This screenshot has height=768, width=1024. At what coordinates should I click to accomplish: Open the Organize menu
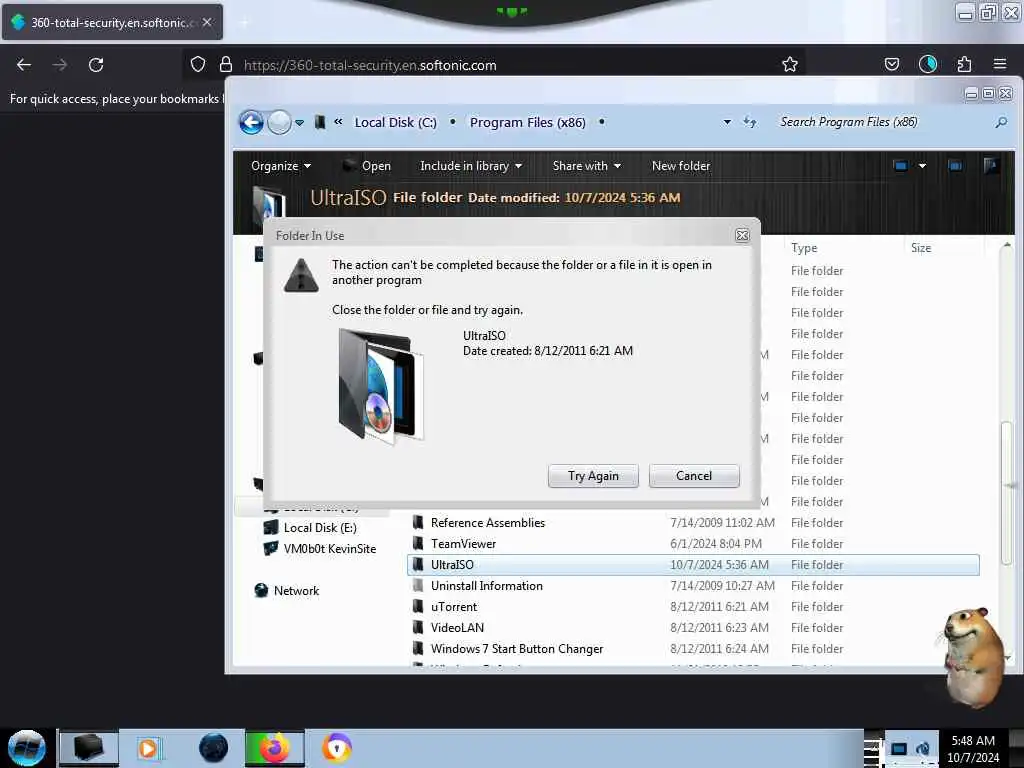[281, 166]
